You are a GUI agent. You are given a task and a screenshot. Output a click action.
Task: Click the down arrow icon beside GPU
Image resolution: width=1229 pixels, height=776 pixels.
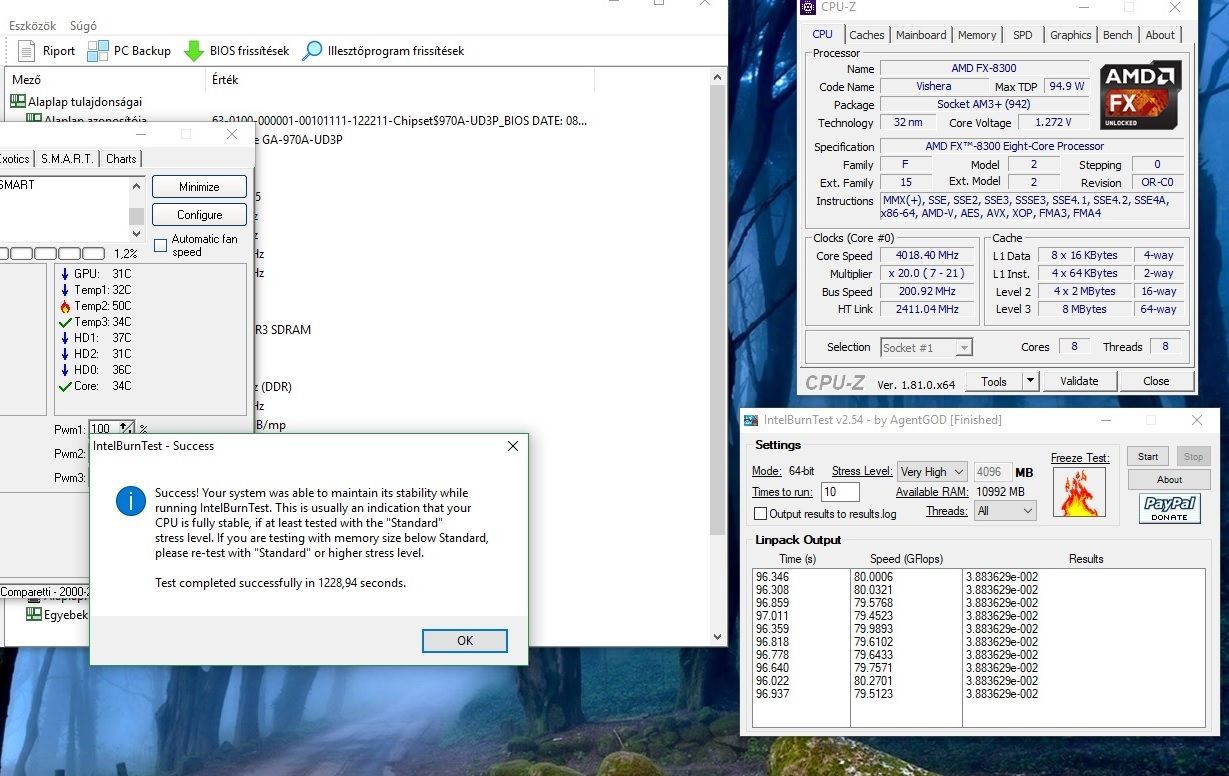pos(65,274)
